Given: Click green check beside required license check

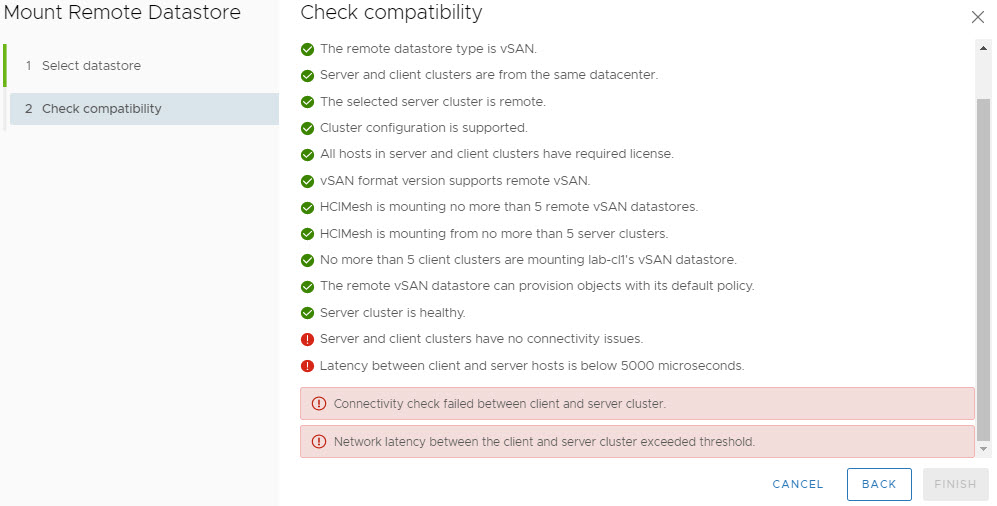Looking at the screenshot, I should coord(308,154).
